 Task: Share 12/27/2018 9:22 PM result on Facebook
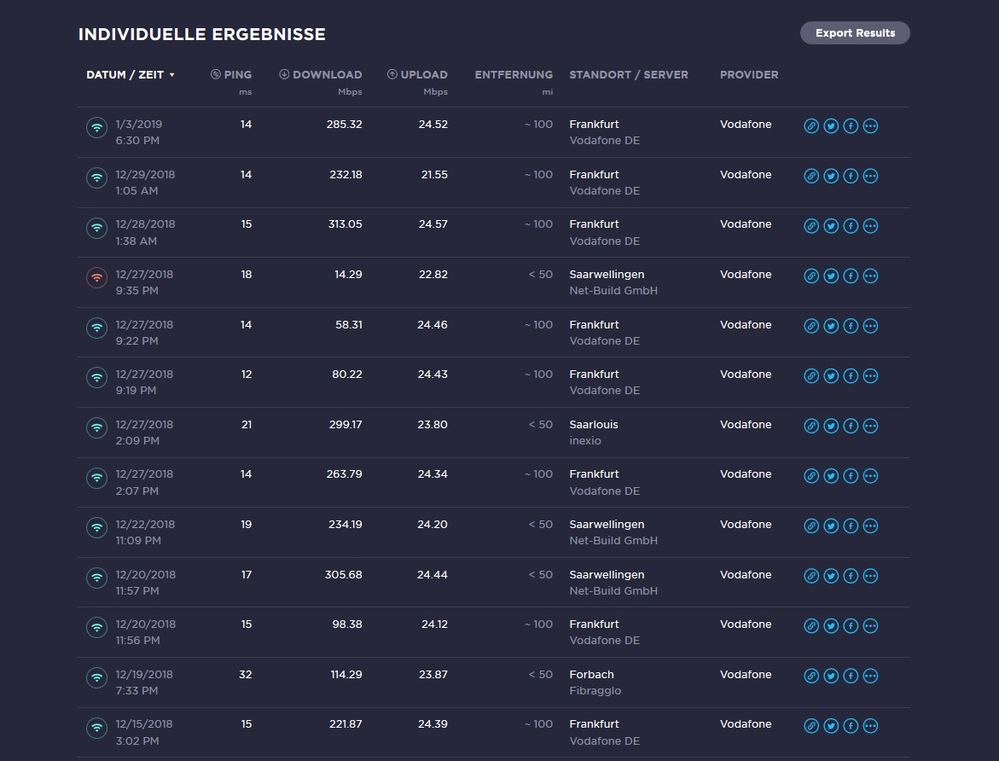pos(851,326)
